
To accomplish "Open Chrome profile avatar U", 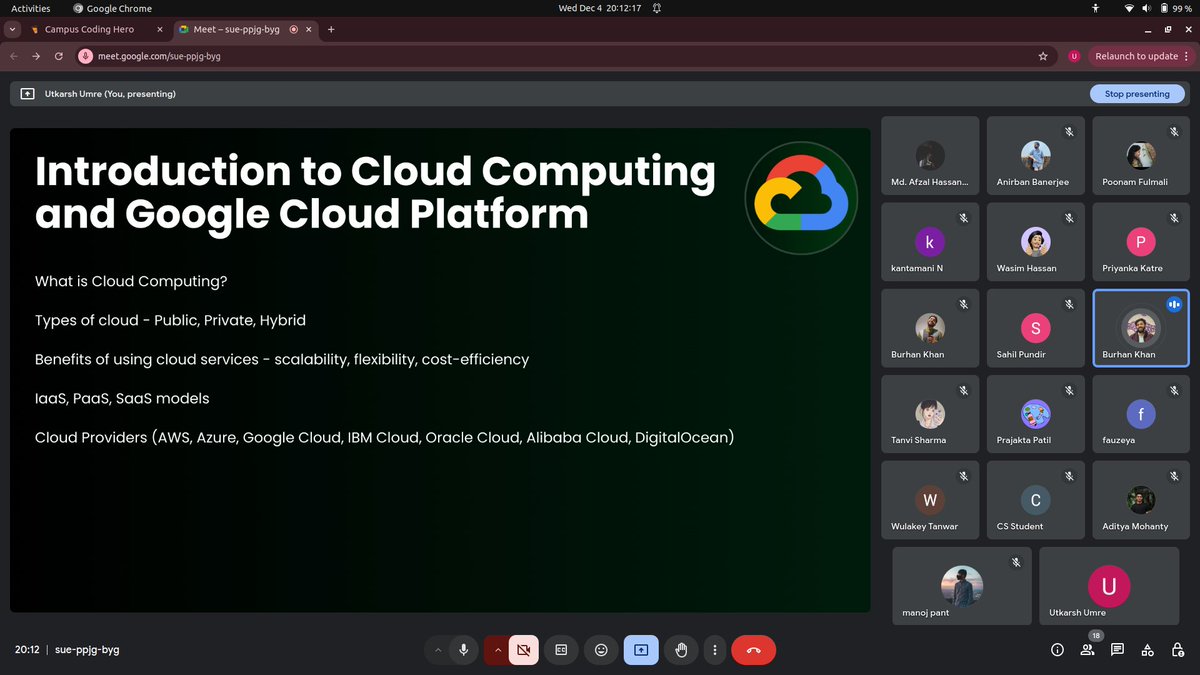I will click(x=1074, y=56).
